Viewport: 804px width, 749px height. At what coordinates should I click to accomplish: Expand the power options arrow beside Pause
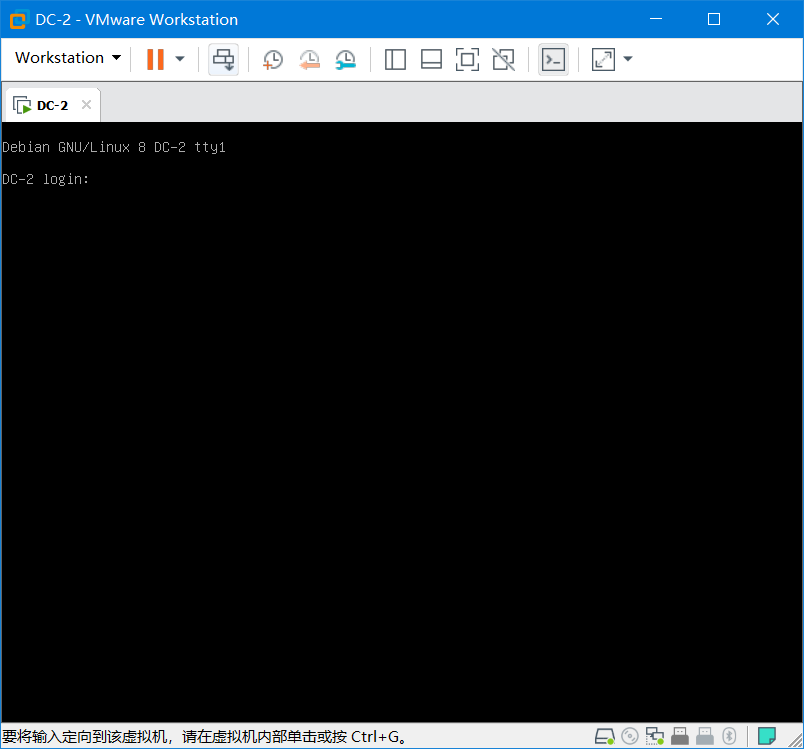click(x=180, y=59)
